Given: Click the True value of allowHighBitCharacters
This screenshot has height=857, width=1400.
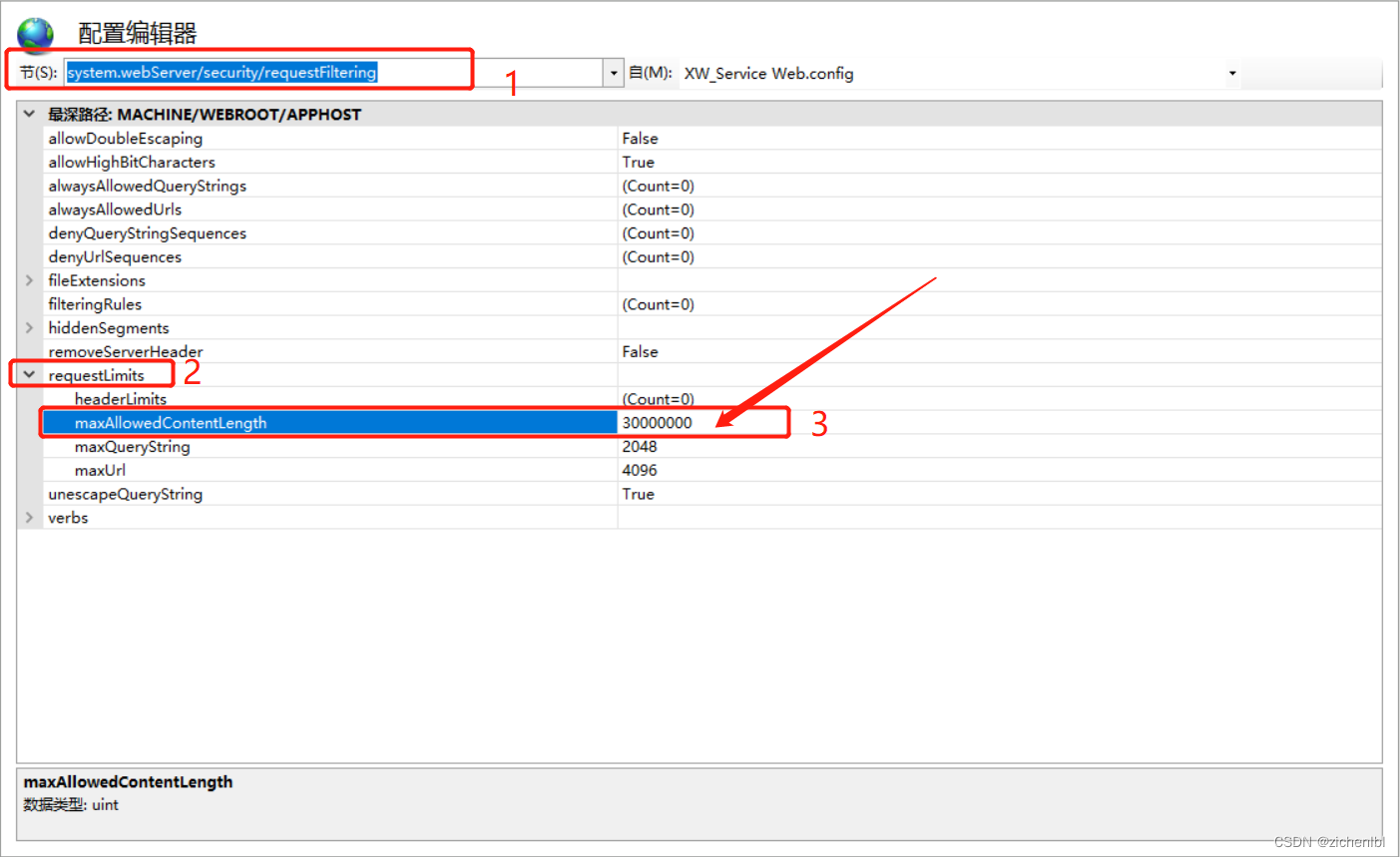Looking at the screenshot, I should click(639, 162).
